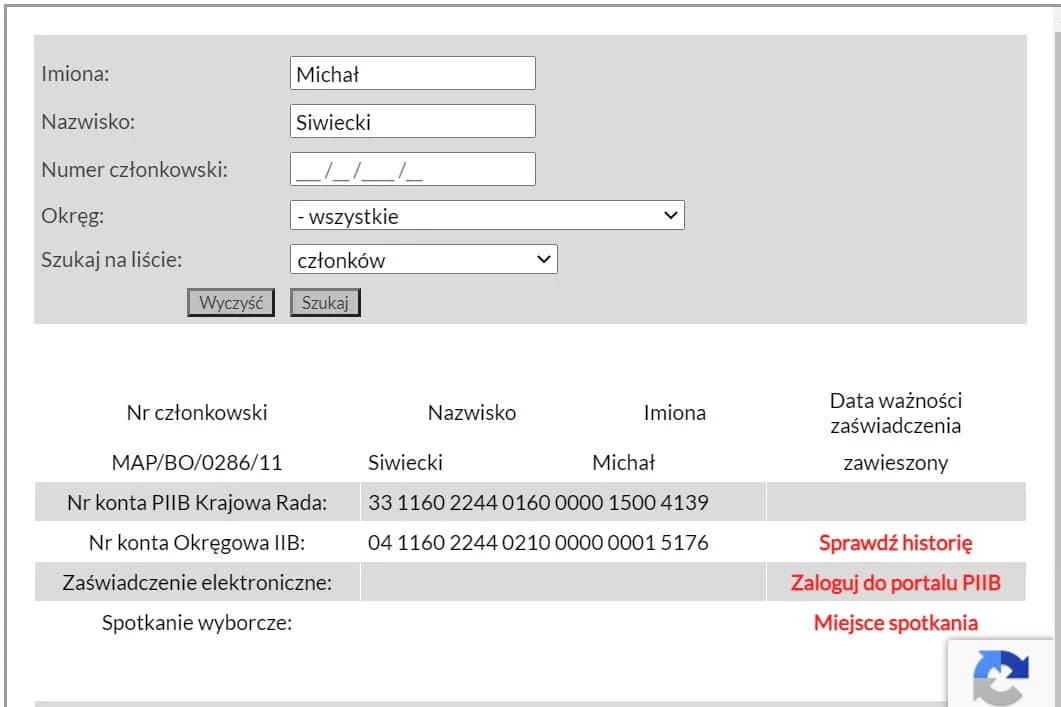Open the Okręg dropdown
Image resolution: width=1061 pixels, height=707 pixels.
click(x=487, y=215)
